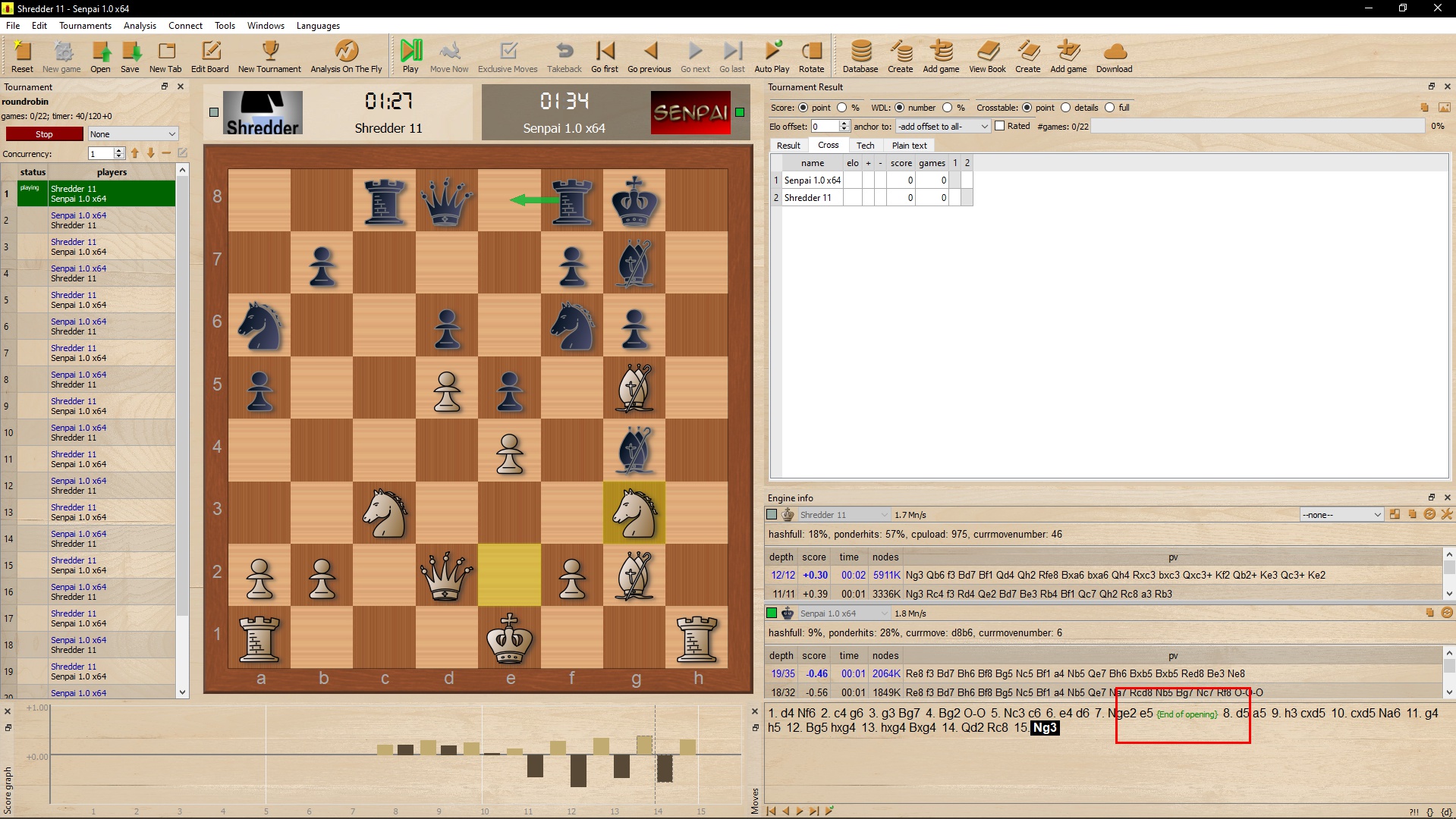1456x819 pixels.
Task: Open the Tournaments menu
Action: coord(85,26)
